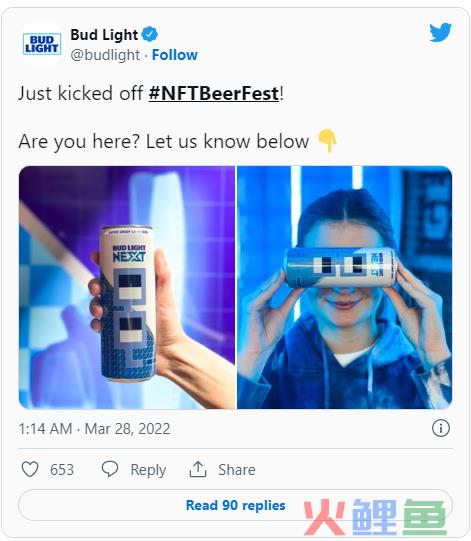Like the tweet with heart icon
The width and height of the screenshot is (471, 541).
pos(30,469)
